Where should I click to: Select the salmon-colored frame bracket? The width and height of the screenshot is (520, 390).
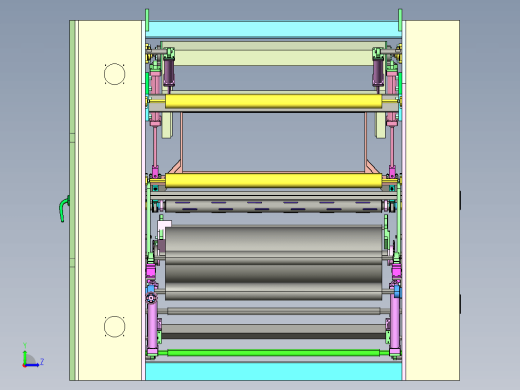[x=274, y=143]
